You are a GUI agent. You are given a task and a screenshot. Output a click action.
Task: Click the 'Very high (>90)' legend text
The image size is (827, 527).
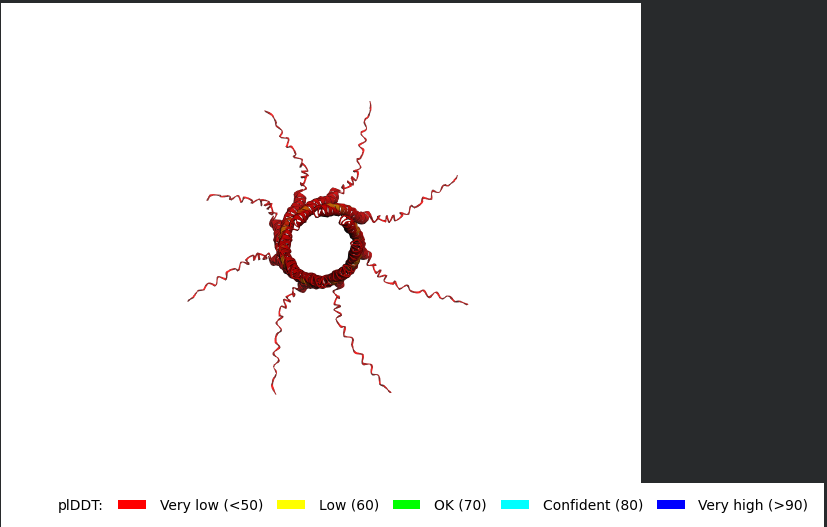(x=753, y=505)
